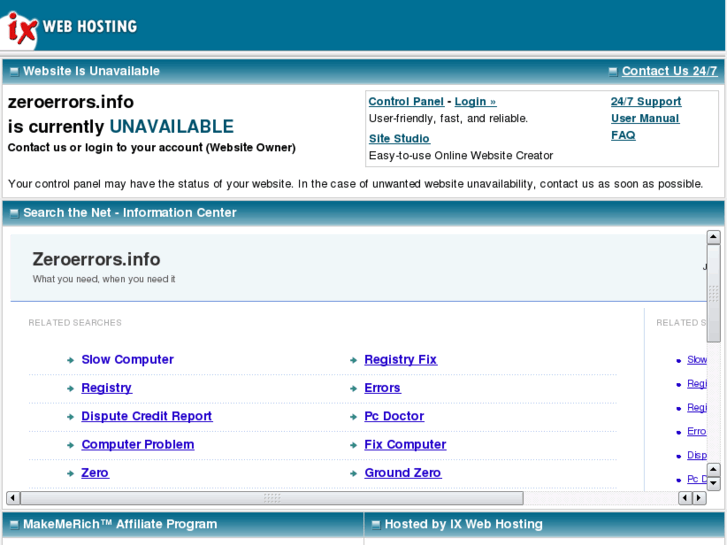Screen dimensions: 727x545
Task: Click the arrow icon beside Ground Zero
Action: point(353,473)
